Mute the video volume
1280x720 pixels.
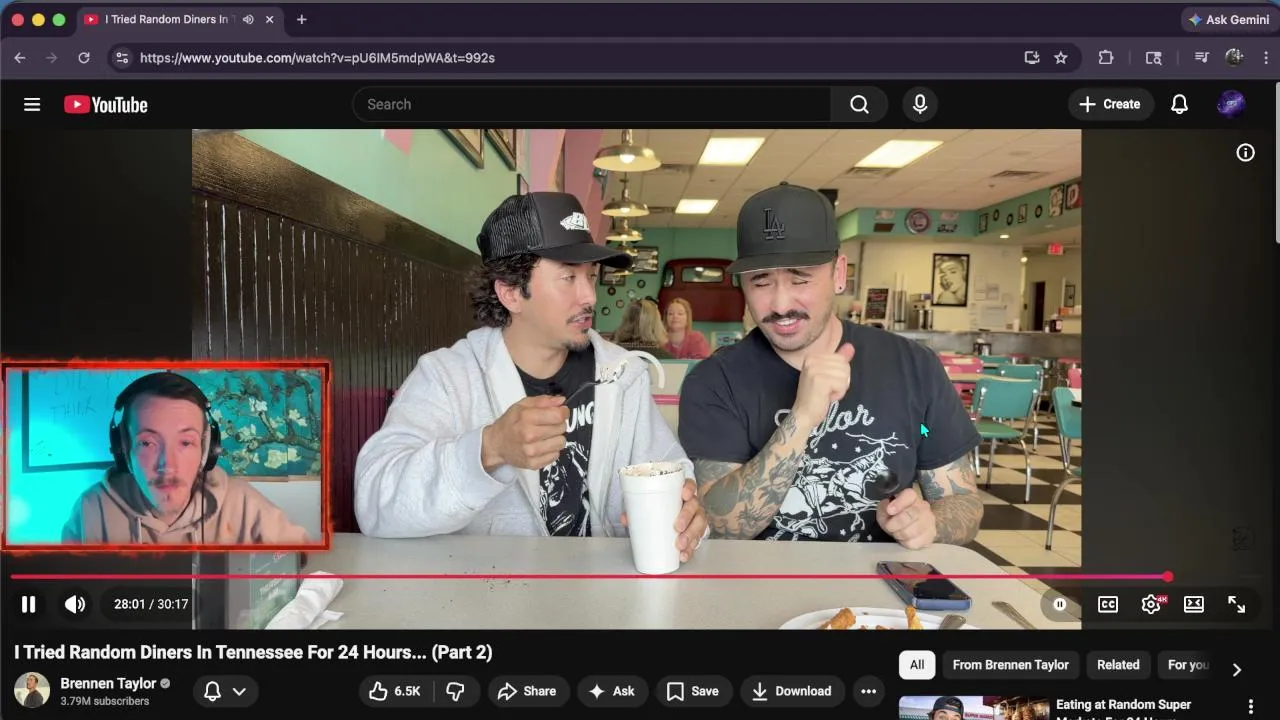click(75, 604)
